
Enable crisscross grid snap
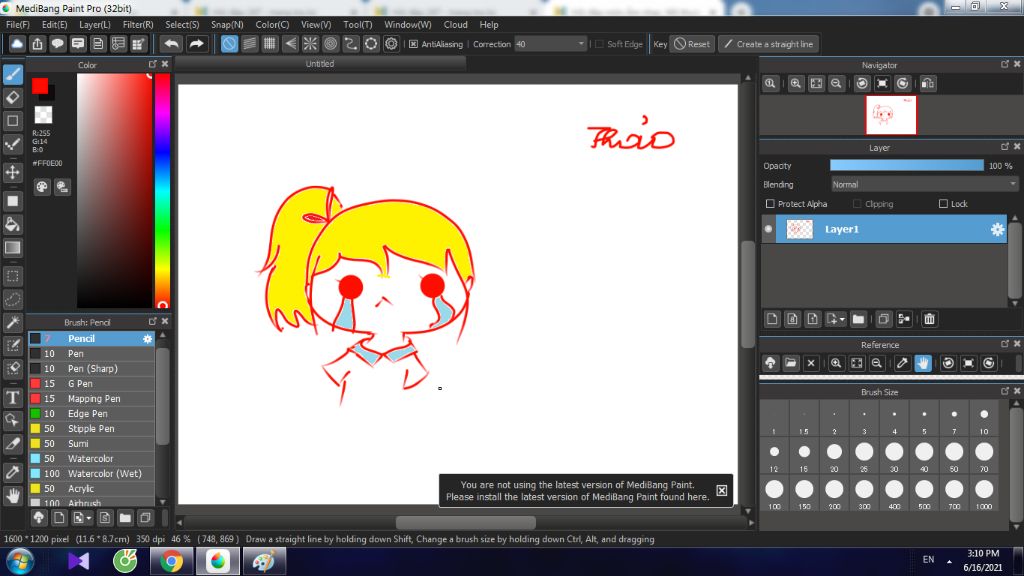(270, 44)
